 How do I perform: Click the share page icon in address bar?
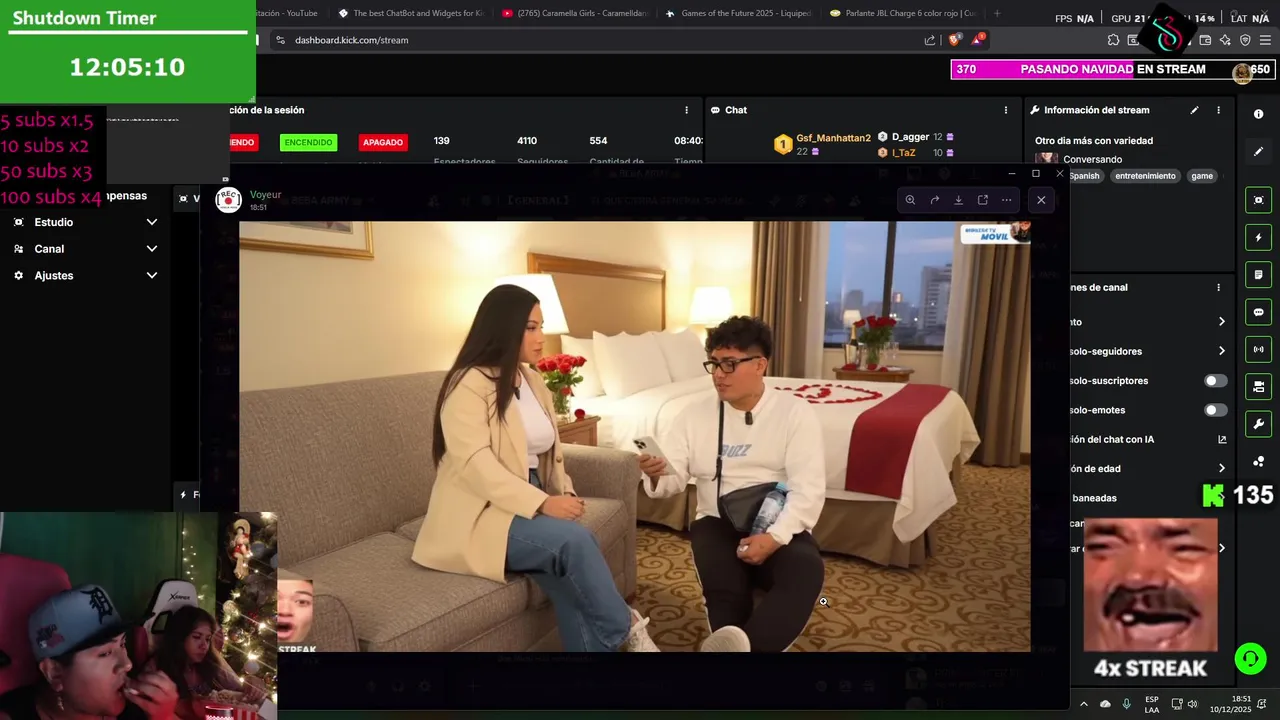[x=929, y=40]
